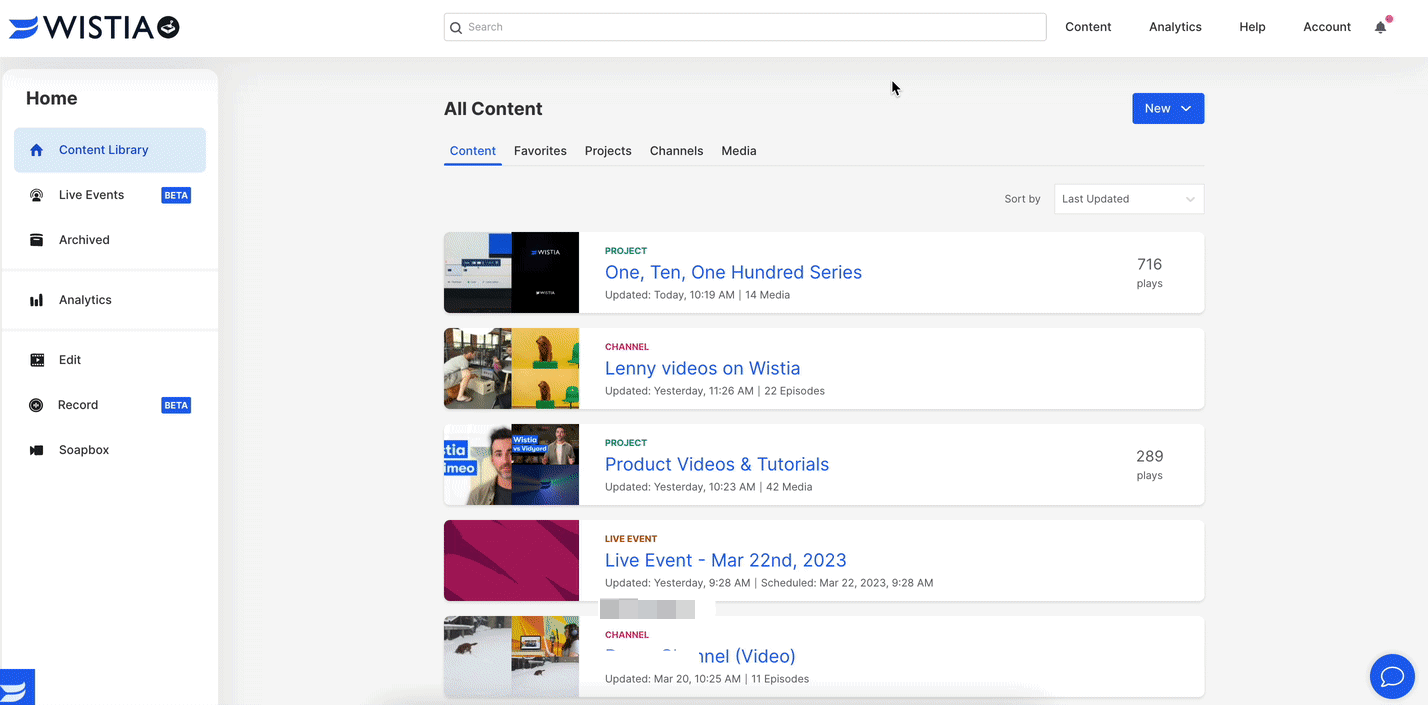
Task: Focus the Search input field
Action: click(x=745, y=27)
